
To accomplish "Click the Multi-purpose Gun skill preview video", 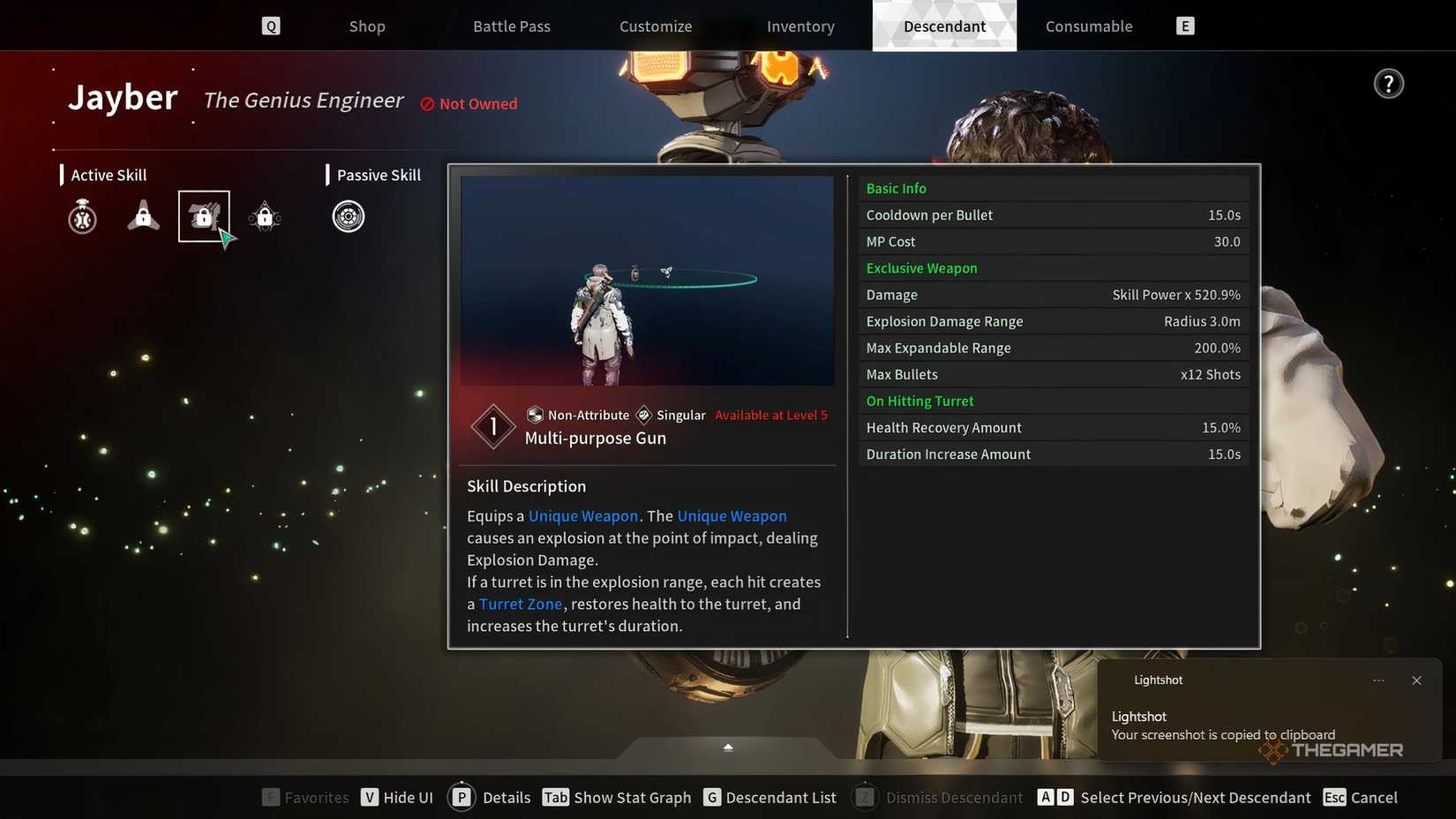I will point(647,281).
